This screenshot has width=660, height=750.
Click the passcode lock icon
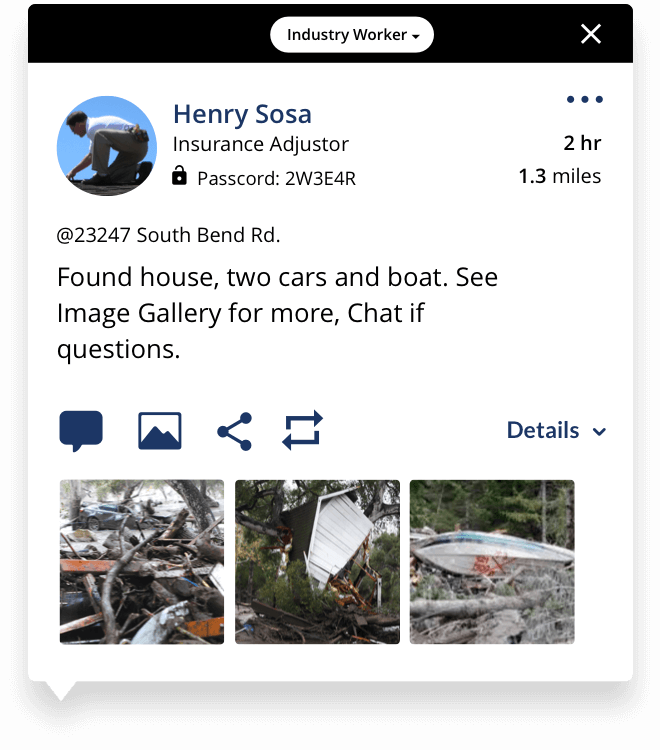[x=179, y=176]
